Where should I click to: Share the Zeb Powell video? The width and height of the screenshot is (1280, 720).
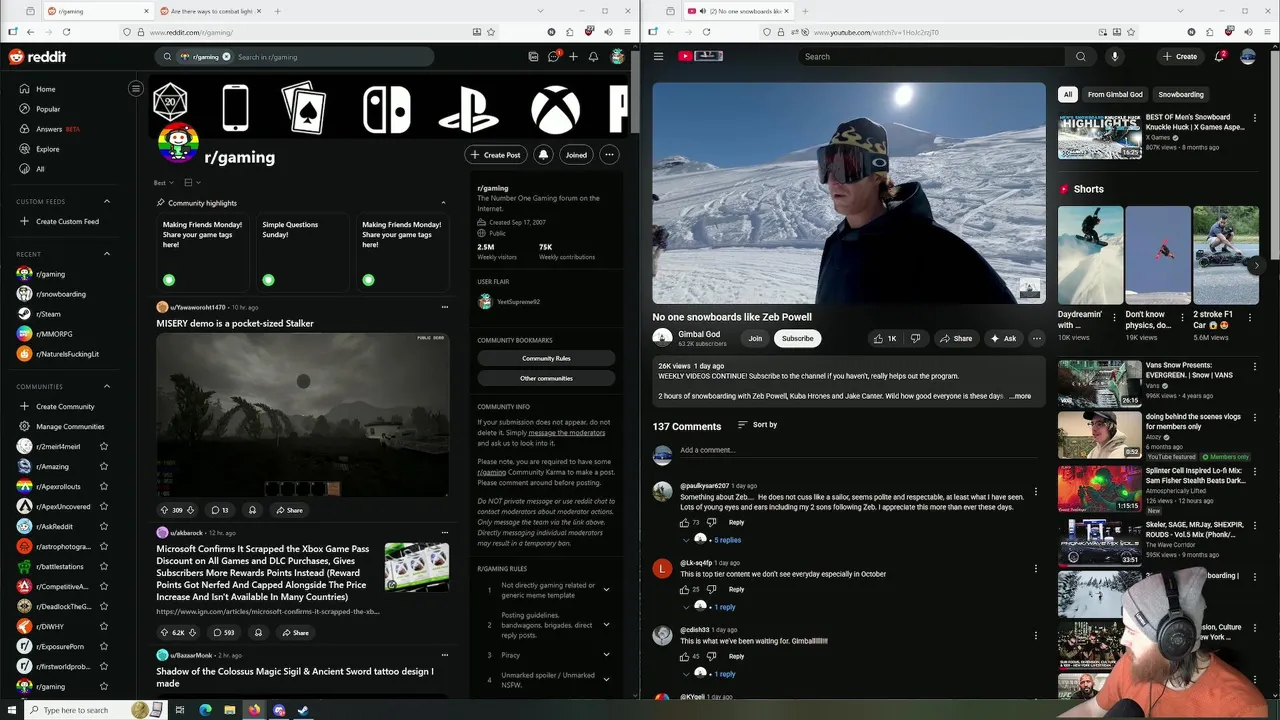[x=955, y=339]
